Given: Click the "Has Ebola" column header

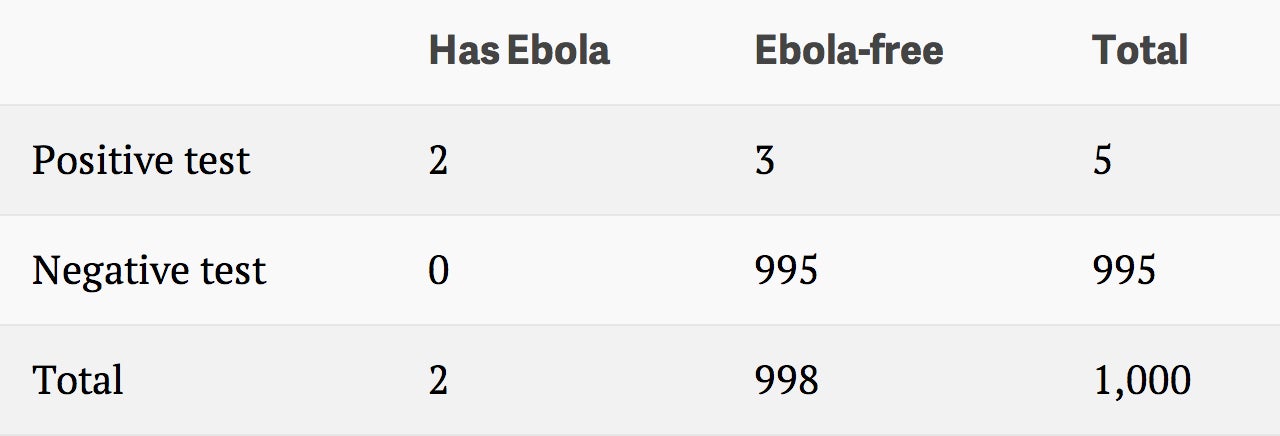Looking at the screenshot, I should click(519, 51).
